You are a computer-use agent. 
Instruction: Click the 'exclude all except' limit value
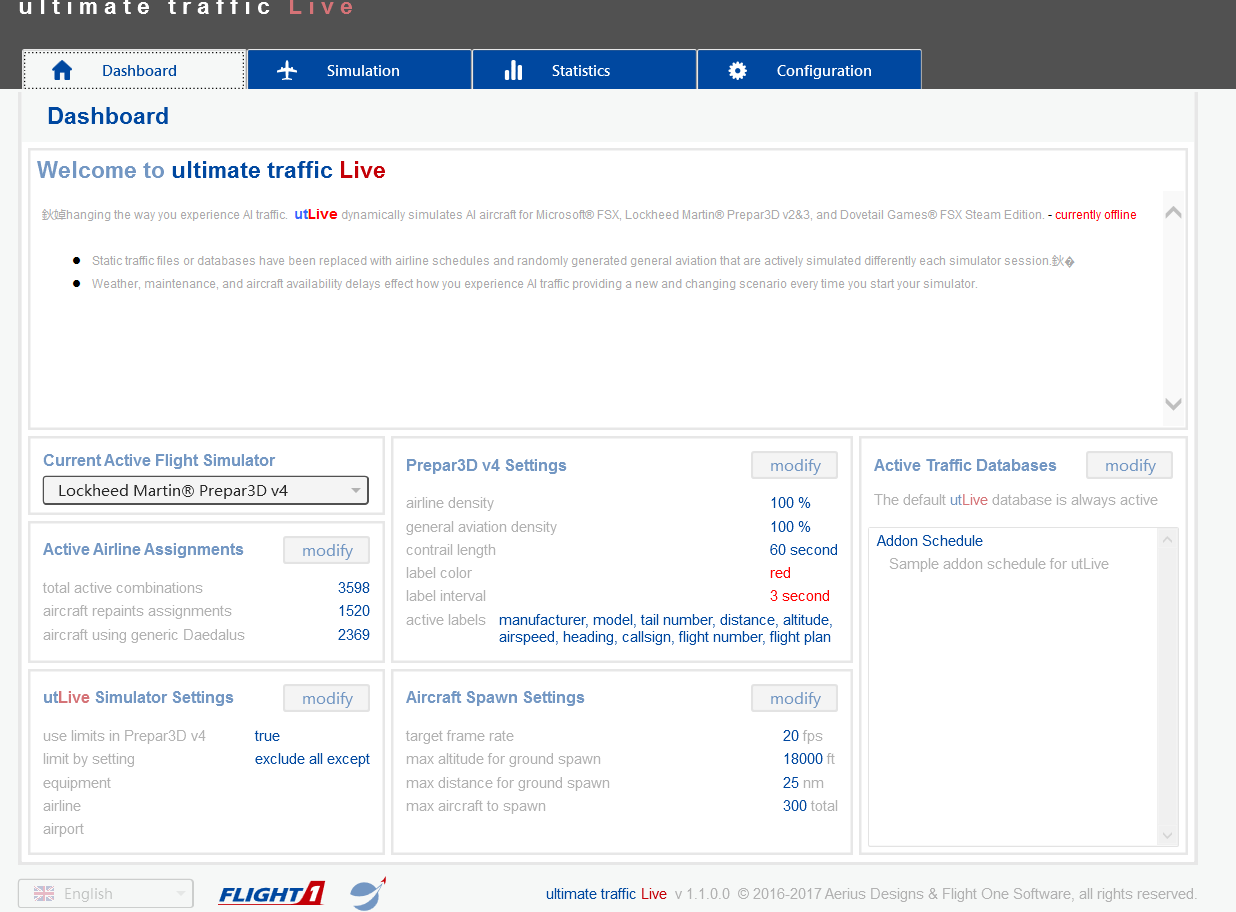(x=312, y=759)
